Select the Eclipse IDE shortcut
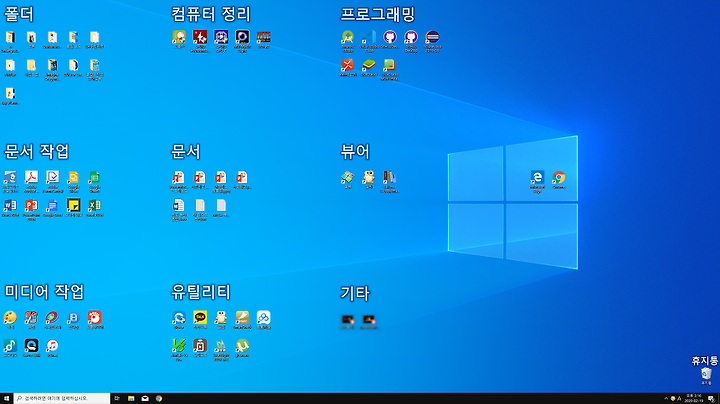The image size is (720, 404). coord(432,37)
